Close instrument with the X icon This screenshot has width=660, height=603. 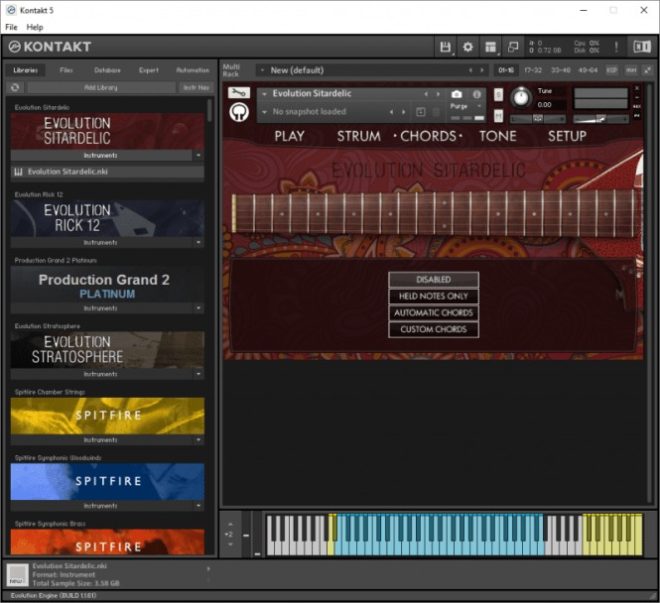(x=637, y=88)
